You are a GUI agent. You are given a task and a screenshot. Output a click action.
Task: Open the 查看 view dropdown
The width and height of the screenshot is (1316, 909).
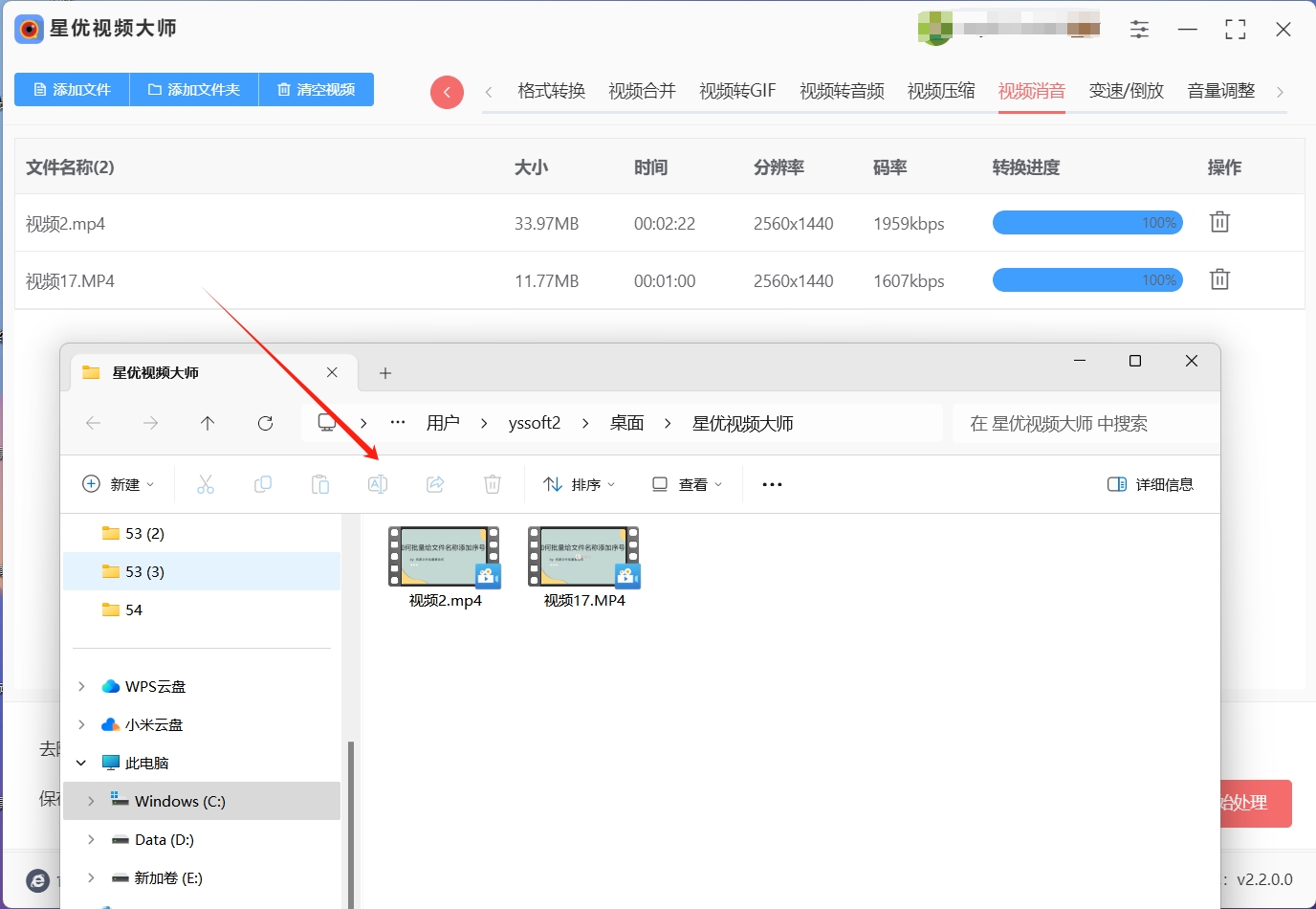pos(687,484)
